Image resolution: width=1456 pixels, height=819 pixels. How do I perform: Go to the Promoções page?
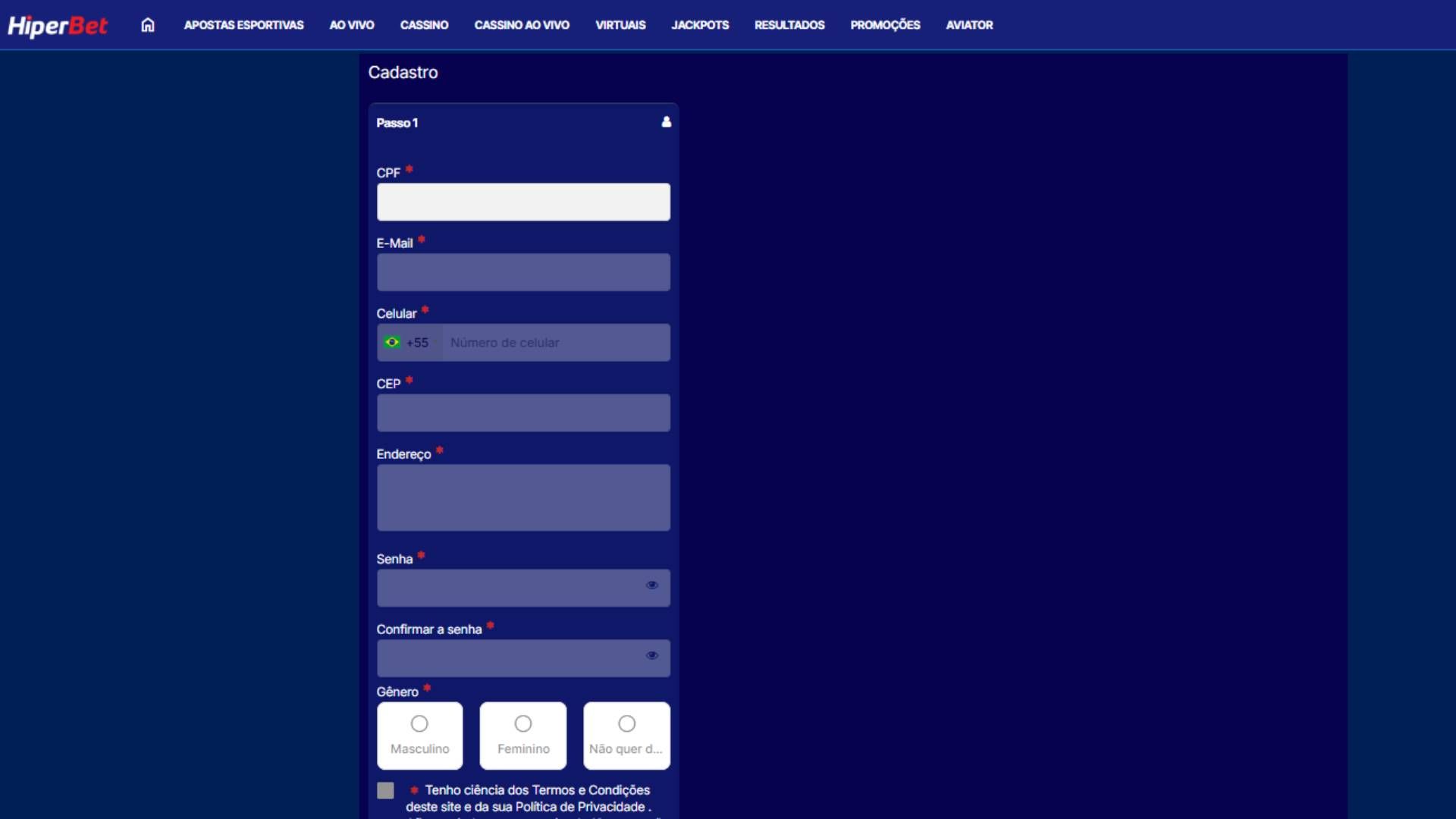point(885,25)
